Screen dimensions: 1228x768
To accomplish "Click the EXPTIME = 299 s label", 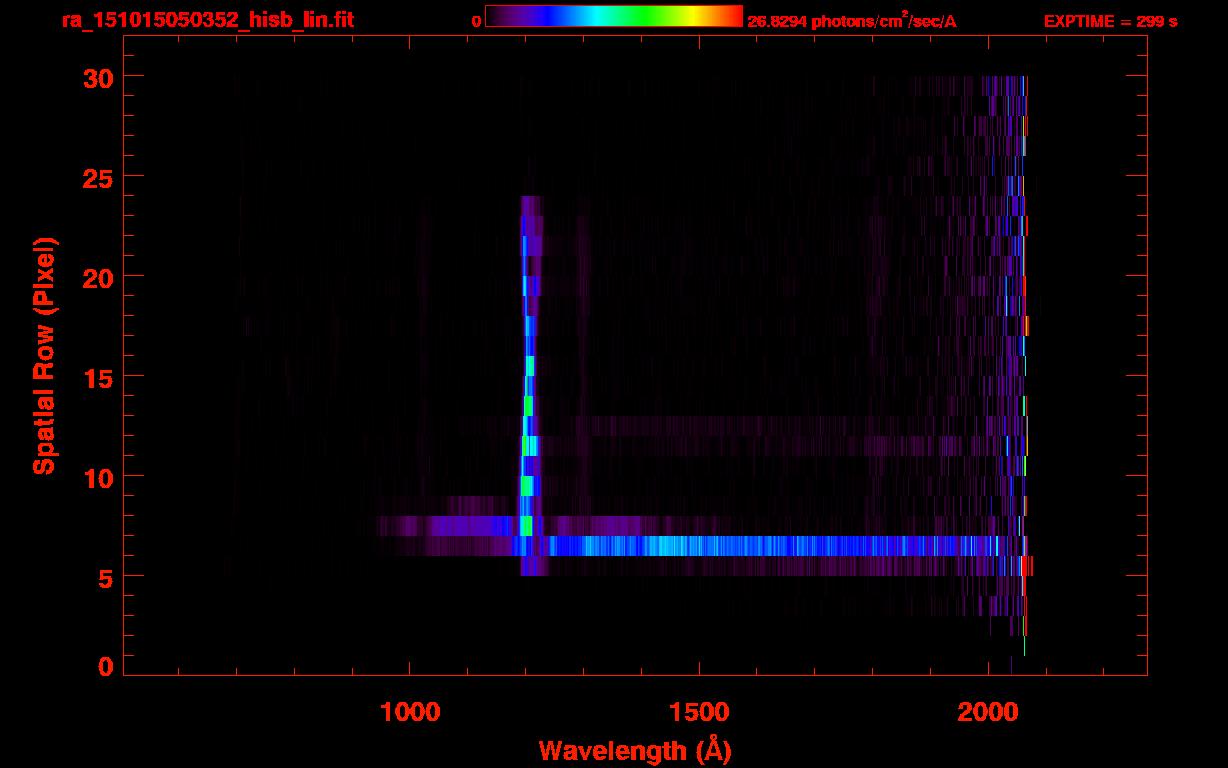I will (1110, 21).
